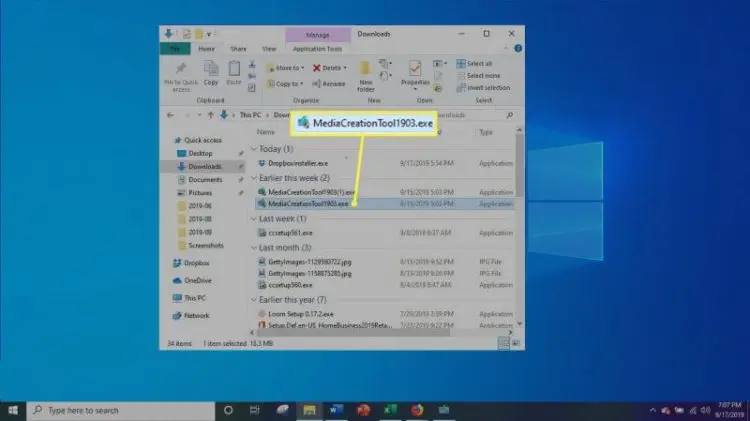Click the taskbar search box
The image size is (750, 421).
(x=121, y=410)
